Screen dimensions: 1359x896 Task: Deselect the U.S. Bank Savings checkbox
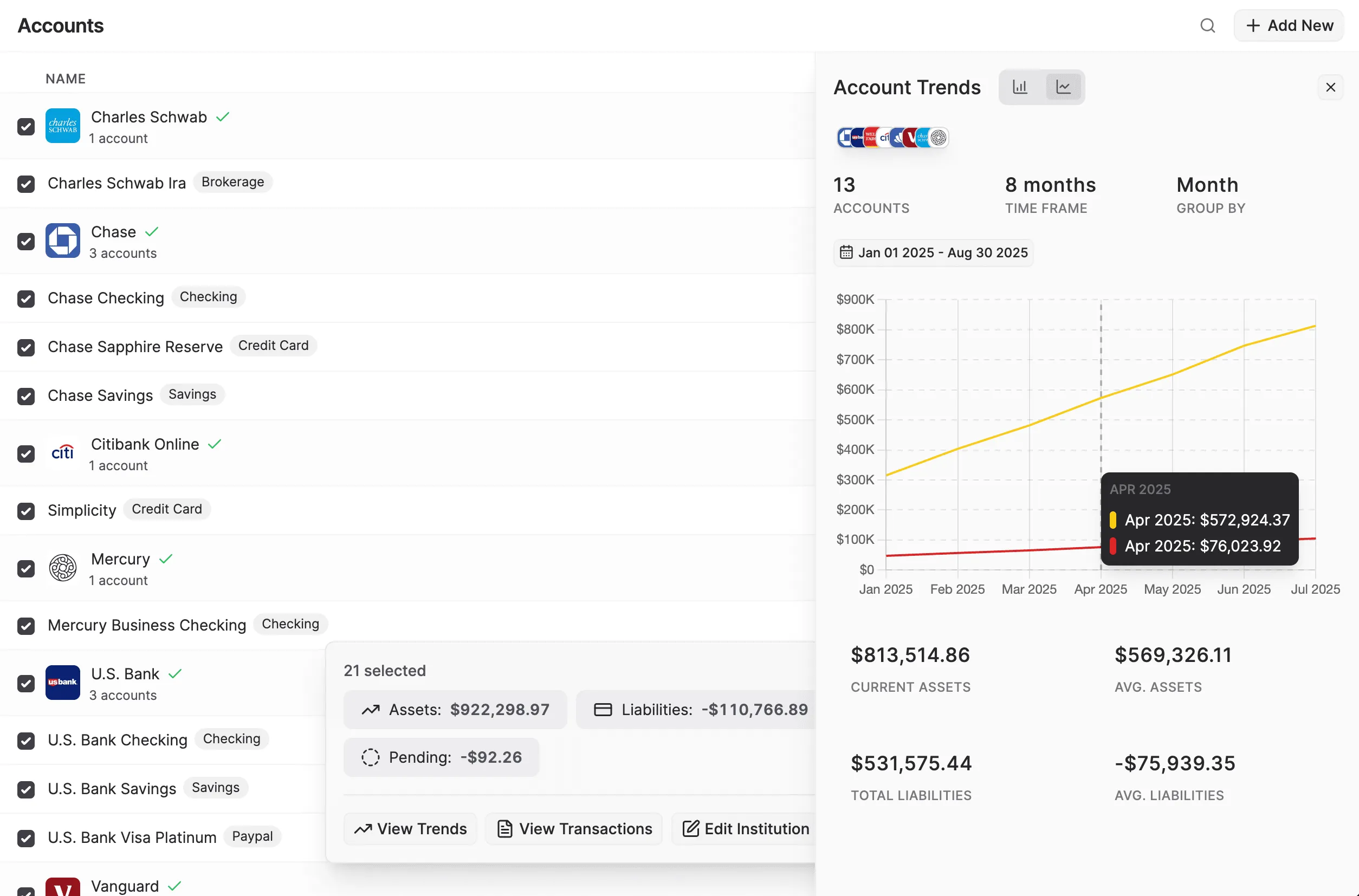pos(27,790)
